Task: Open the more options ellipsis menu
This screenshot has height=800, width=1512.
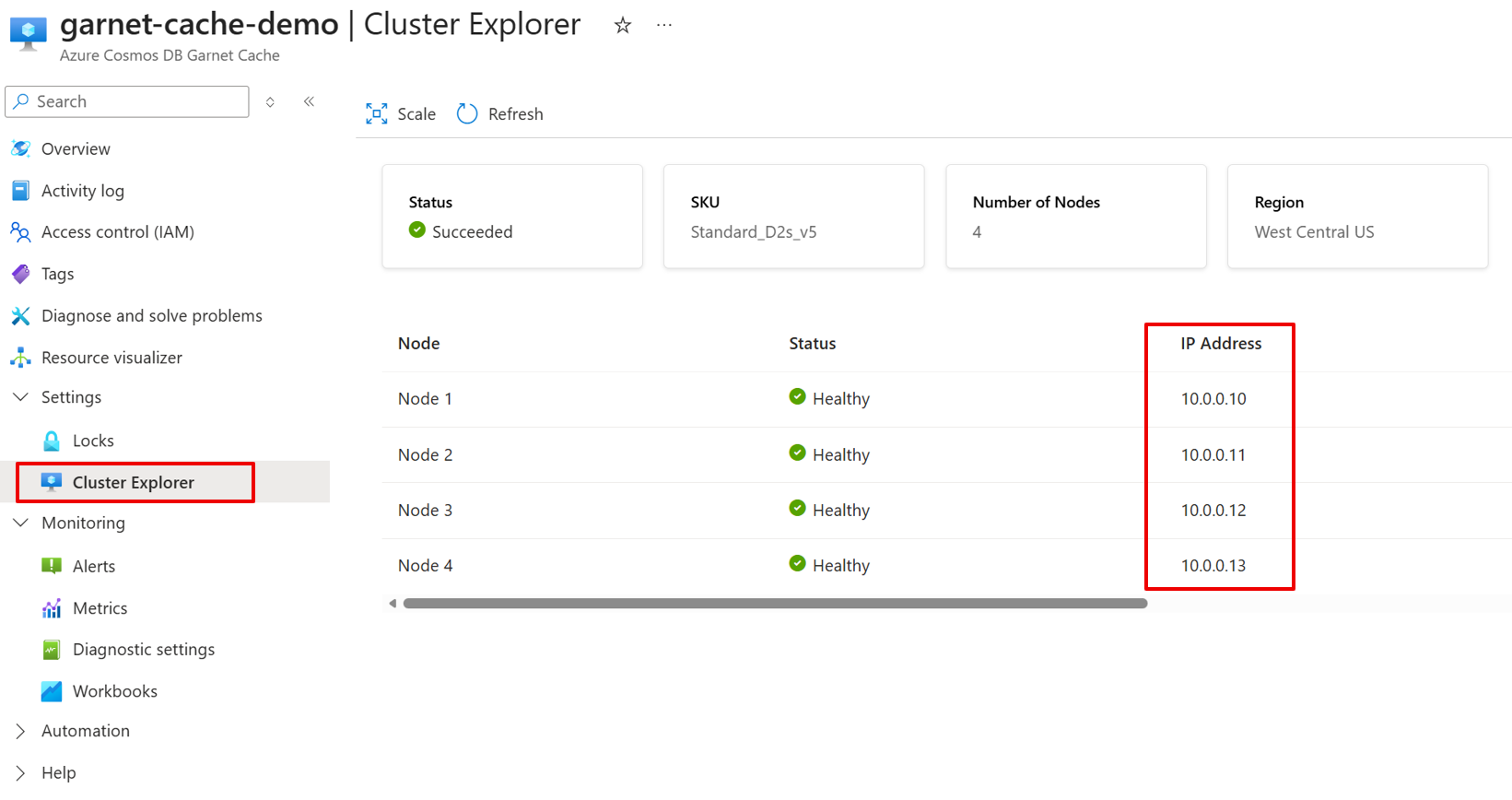Action: coord(664,26)
